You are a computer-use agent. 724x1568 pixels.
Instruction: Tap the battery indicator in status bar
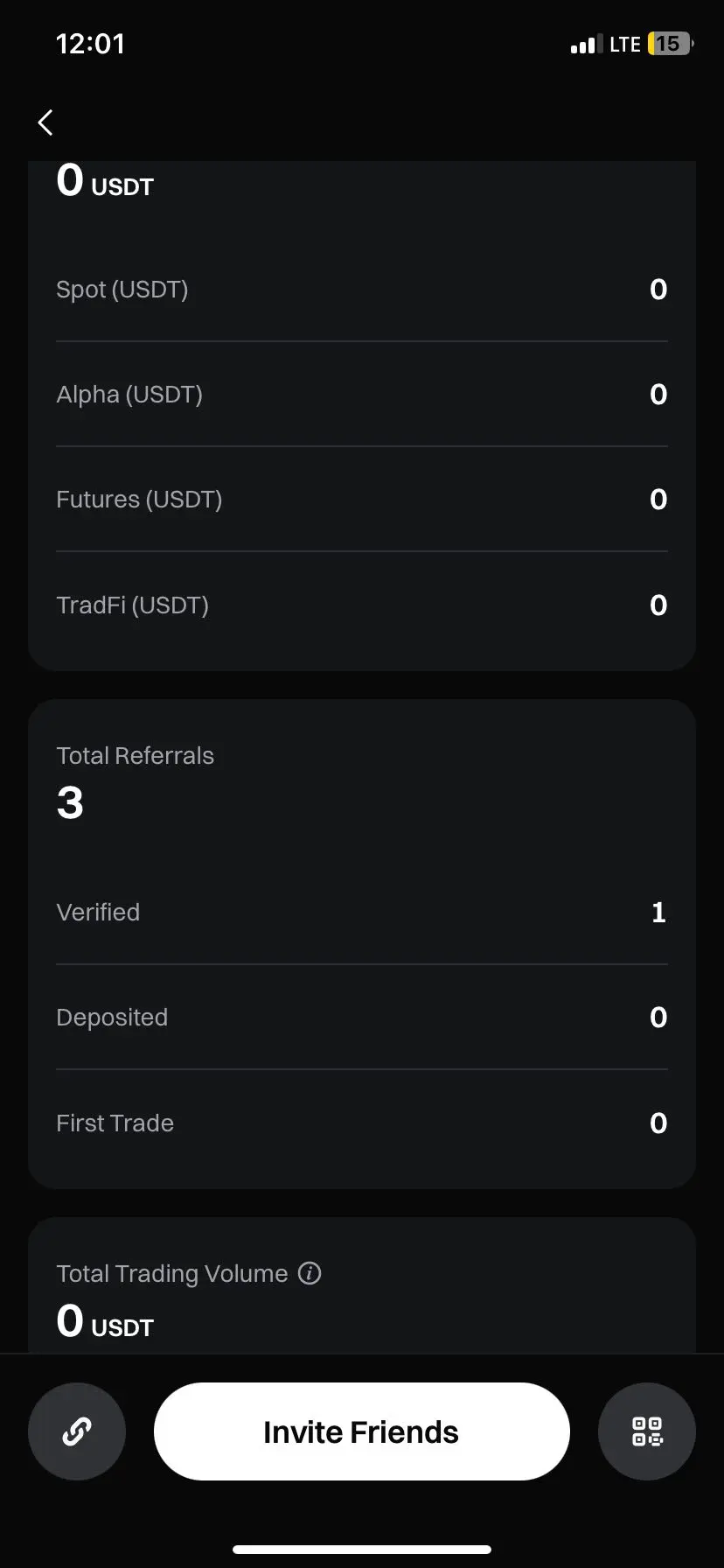tap(670, 44)
